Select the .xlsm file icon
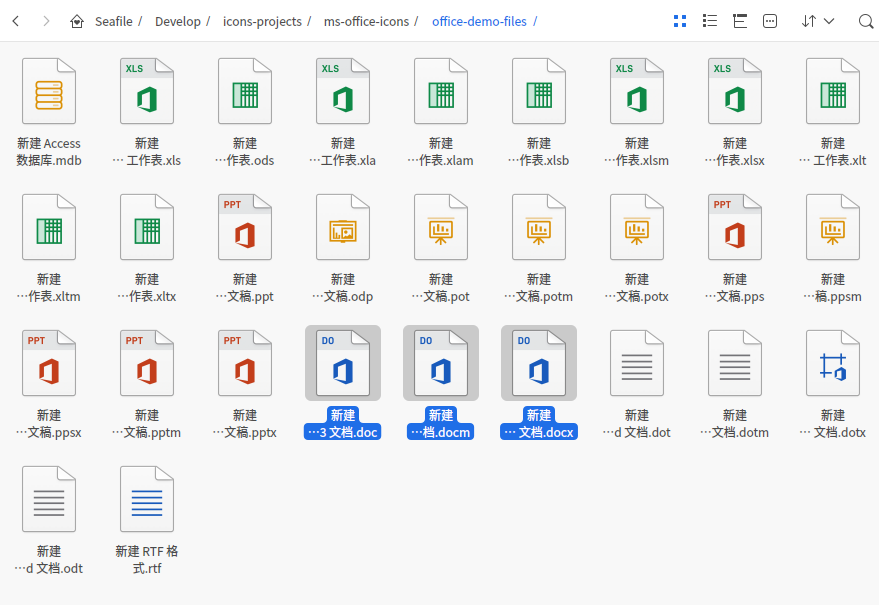 click(x=637, y=91)
